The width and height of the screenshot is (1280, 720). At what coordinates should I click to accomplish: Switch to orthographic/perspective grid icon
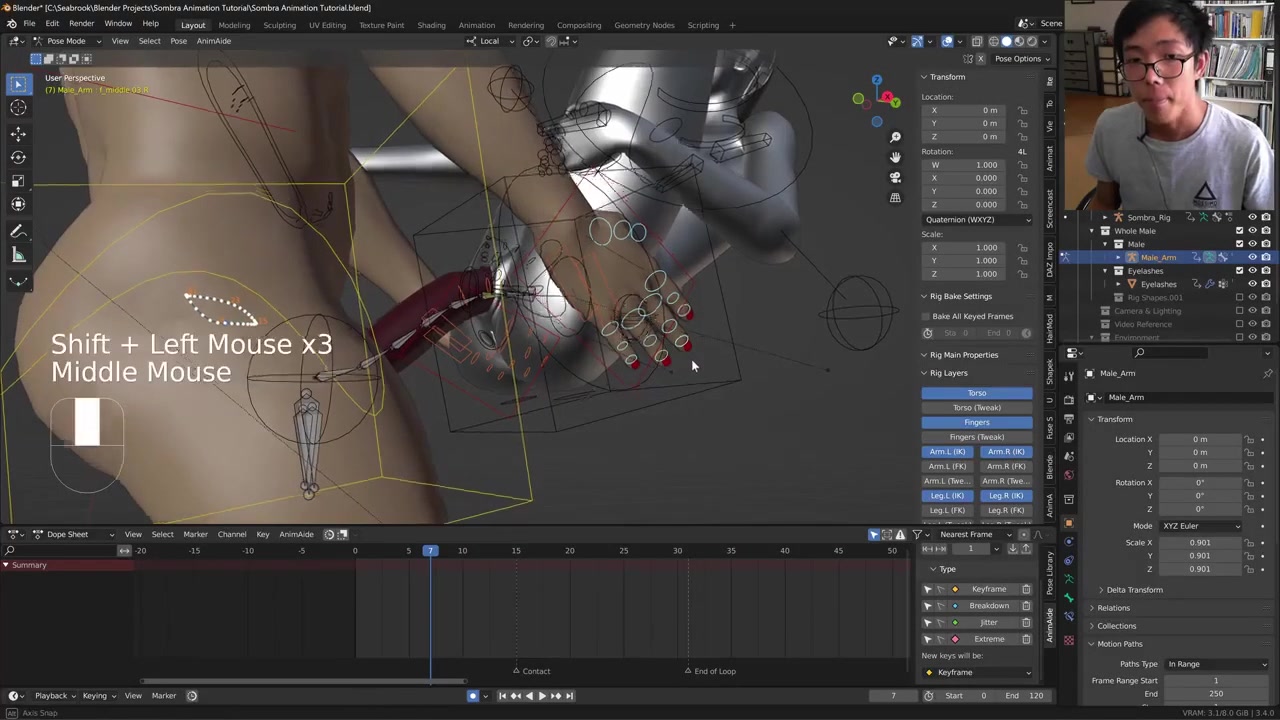tap(895, 197)
